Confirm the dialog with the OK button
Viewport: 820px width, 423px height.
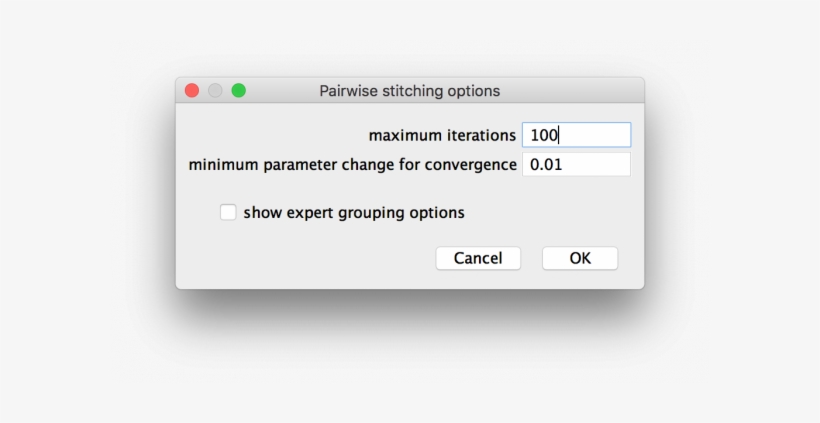click(x=580, y=258)
